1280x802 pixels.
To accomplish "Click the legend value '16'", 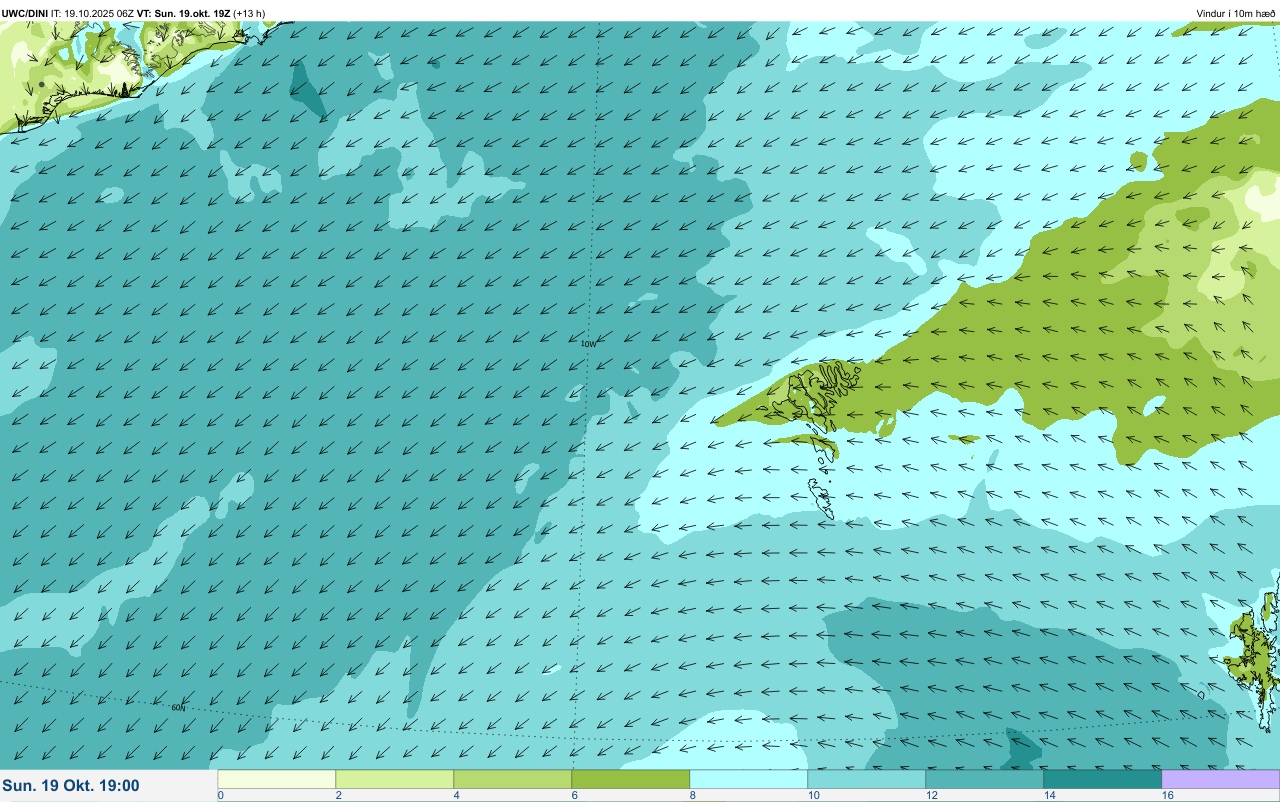I will point(1168,795).
